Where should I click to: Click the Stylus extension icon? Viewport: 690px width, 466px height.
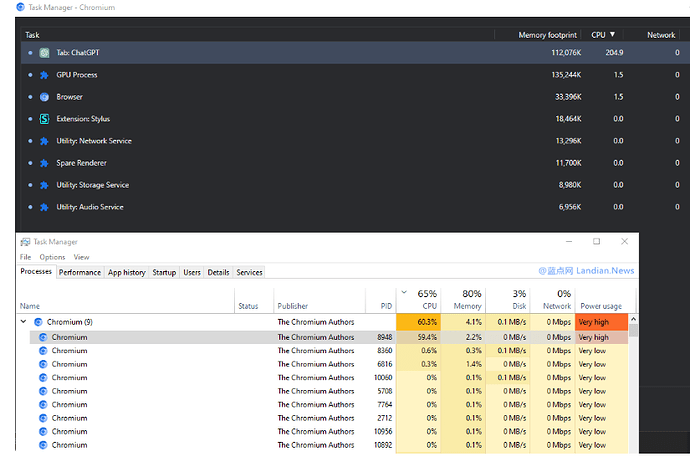click(x=44, y=119)
